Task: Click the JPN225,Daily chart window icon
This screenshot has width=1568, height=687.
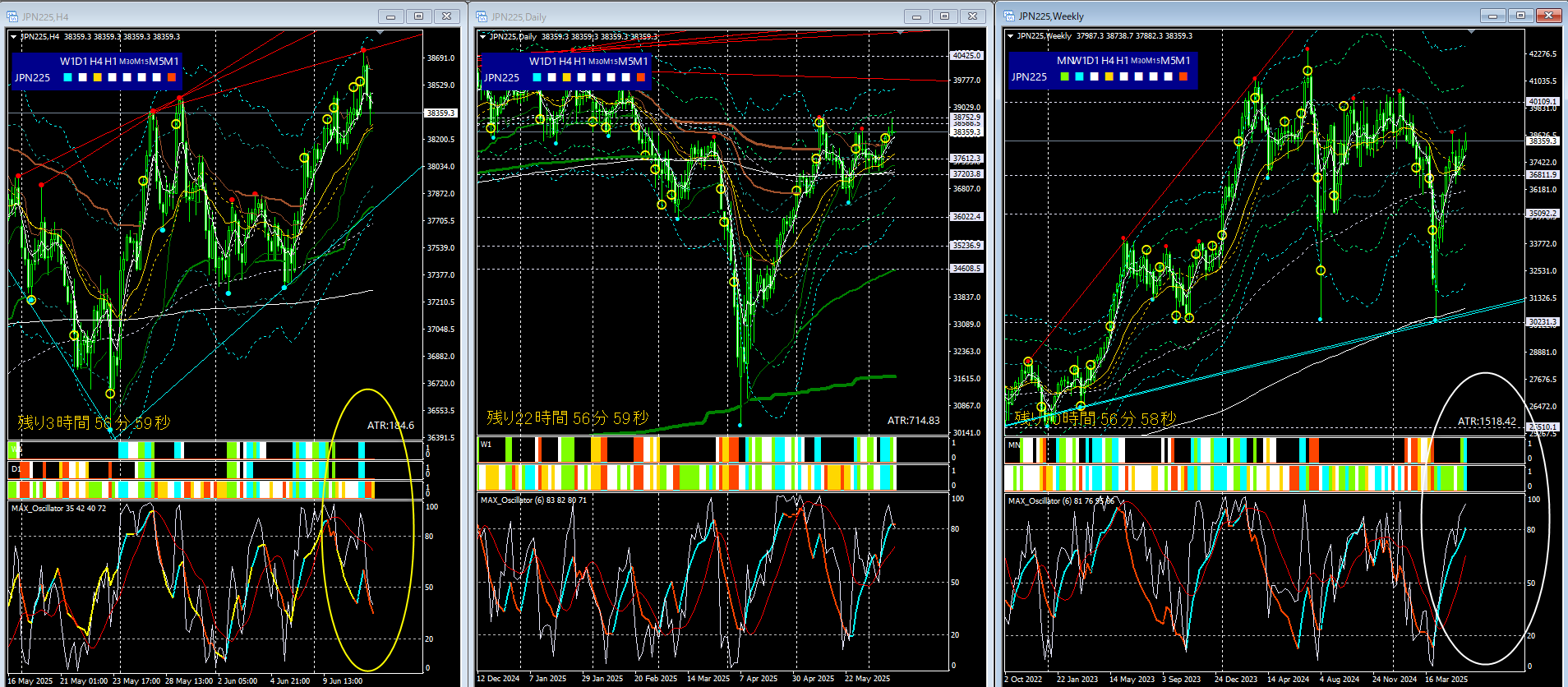Action: pos(482,16)
